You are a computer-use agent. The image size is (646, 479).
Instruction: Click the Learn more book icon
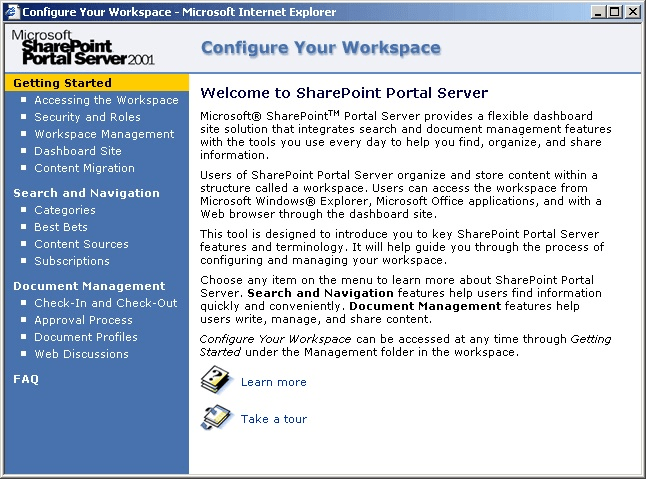point(215,380)
